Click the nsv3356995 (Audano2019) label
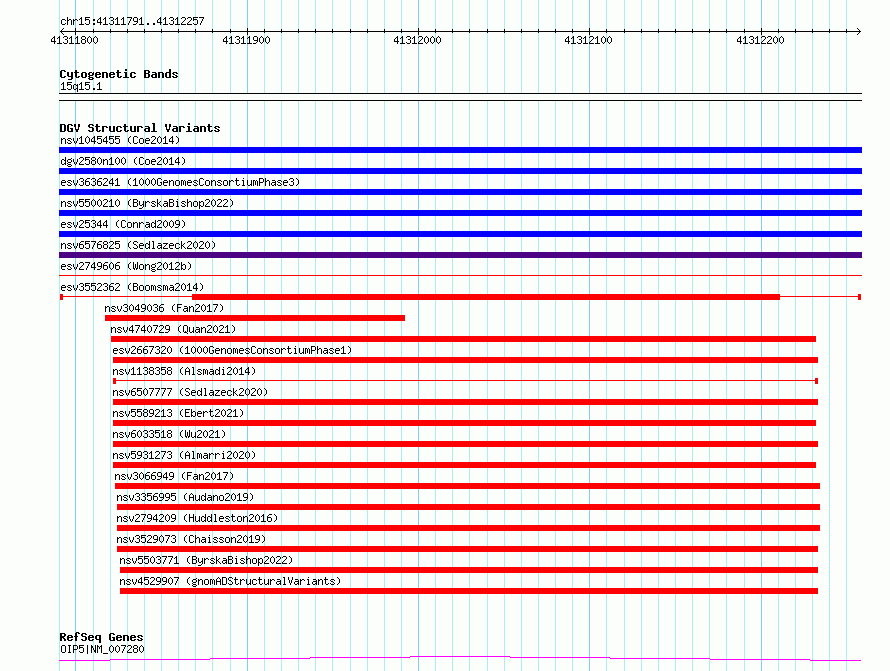 (x=185, y=497)
